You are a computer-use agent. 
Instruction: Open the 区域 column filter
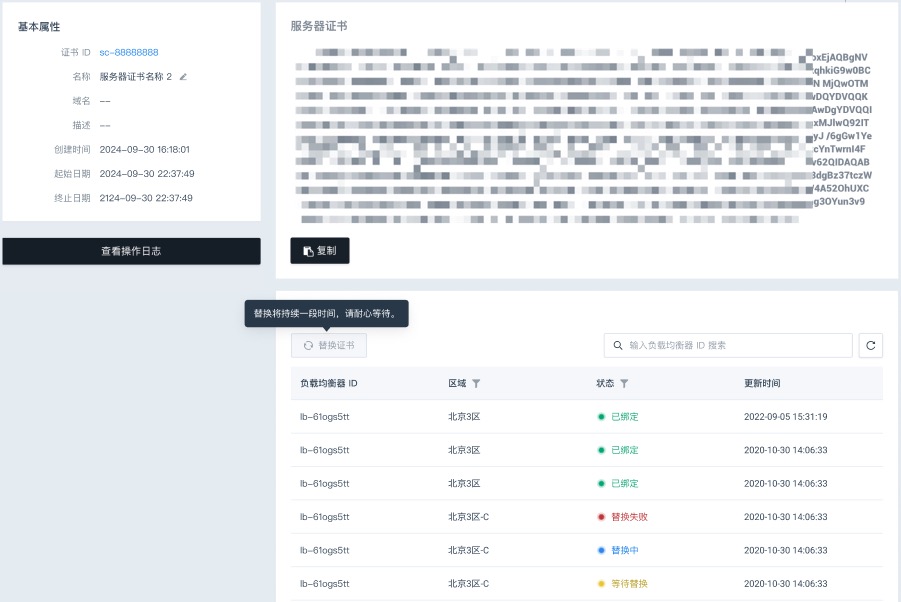(x=476, y=383)
